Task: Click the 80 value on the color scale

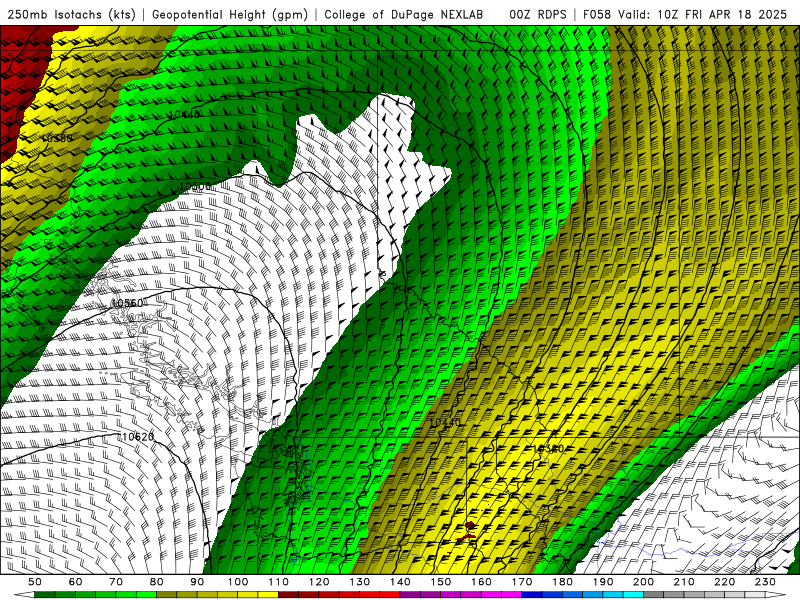Action: coord(157,582)
